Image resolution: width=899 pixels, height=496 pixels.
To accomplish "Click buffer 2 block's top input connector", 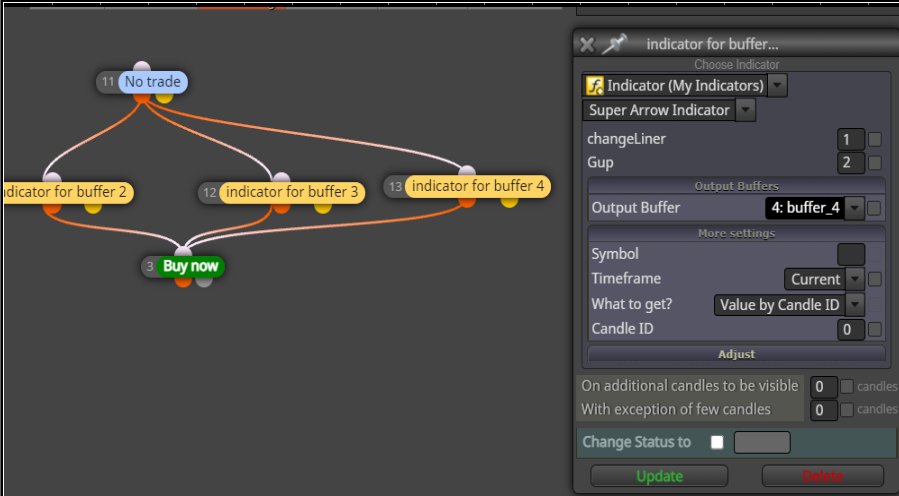I will point(52,178).
